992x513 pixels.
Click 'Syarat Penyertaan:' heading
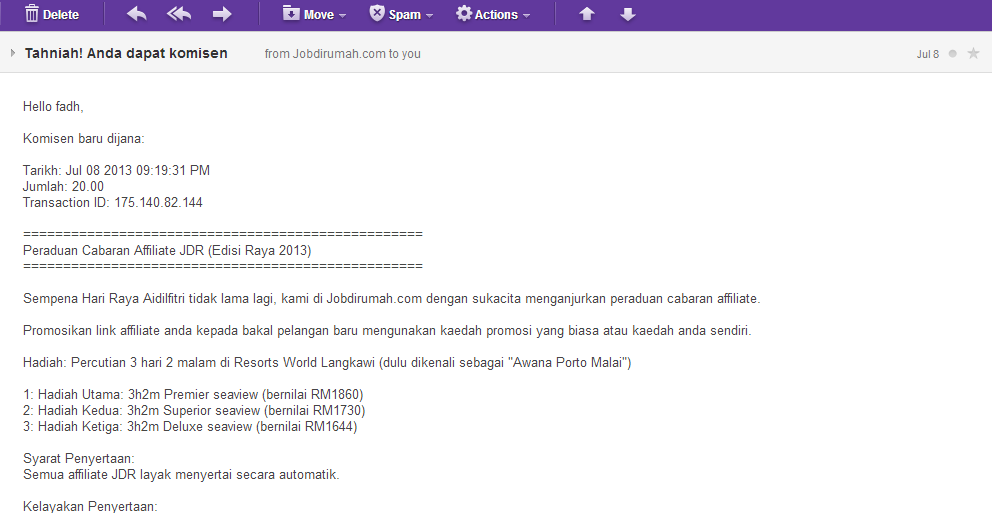(78, 459)
